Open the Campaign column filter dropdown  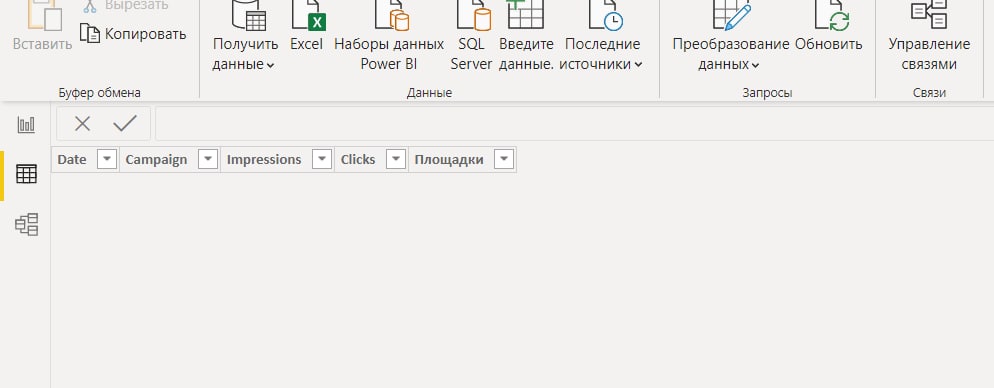[208, 160]
